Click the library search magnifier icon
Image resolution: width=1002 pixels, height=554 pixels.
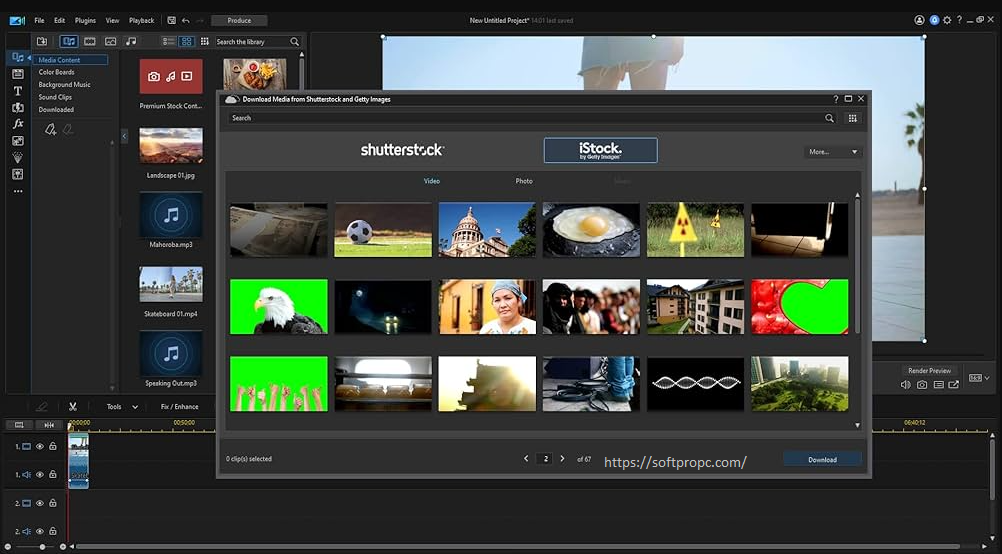tap(295, 42)
